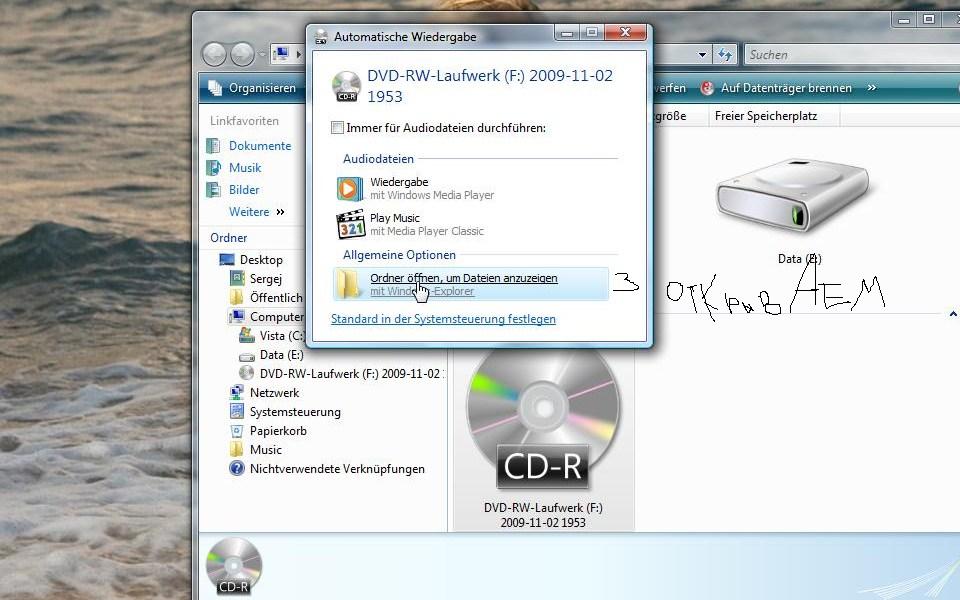Expand the toolbar overflow chevron
The width and height of the screenshot is (960, 600).
pyautogui.click(x=871, y=88)
